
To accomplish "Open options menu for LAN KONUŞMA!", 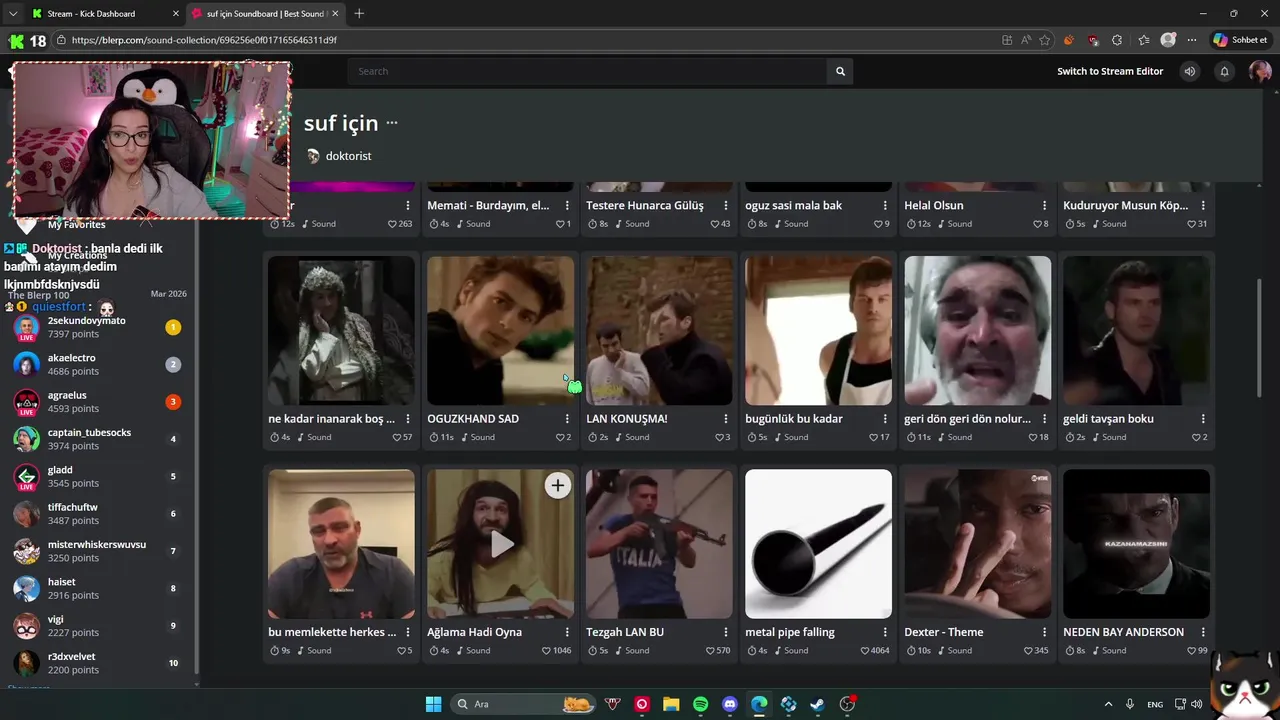I will click(726, 419).
